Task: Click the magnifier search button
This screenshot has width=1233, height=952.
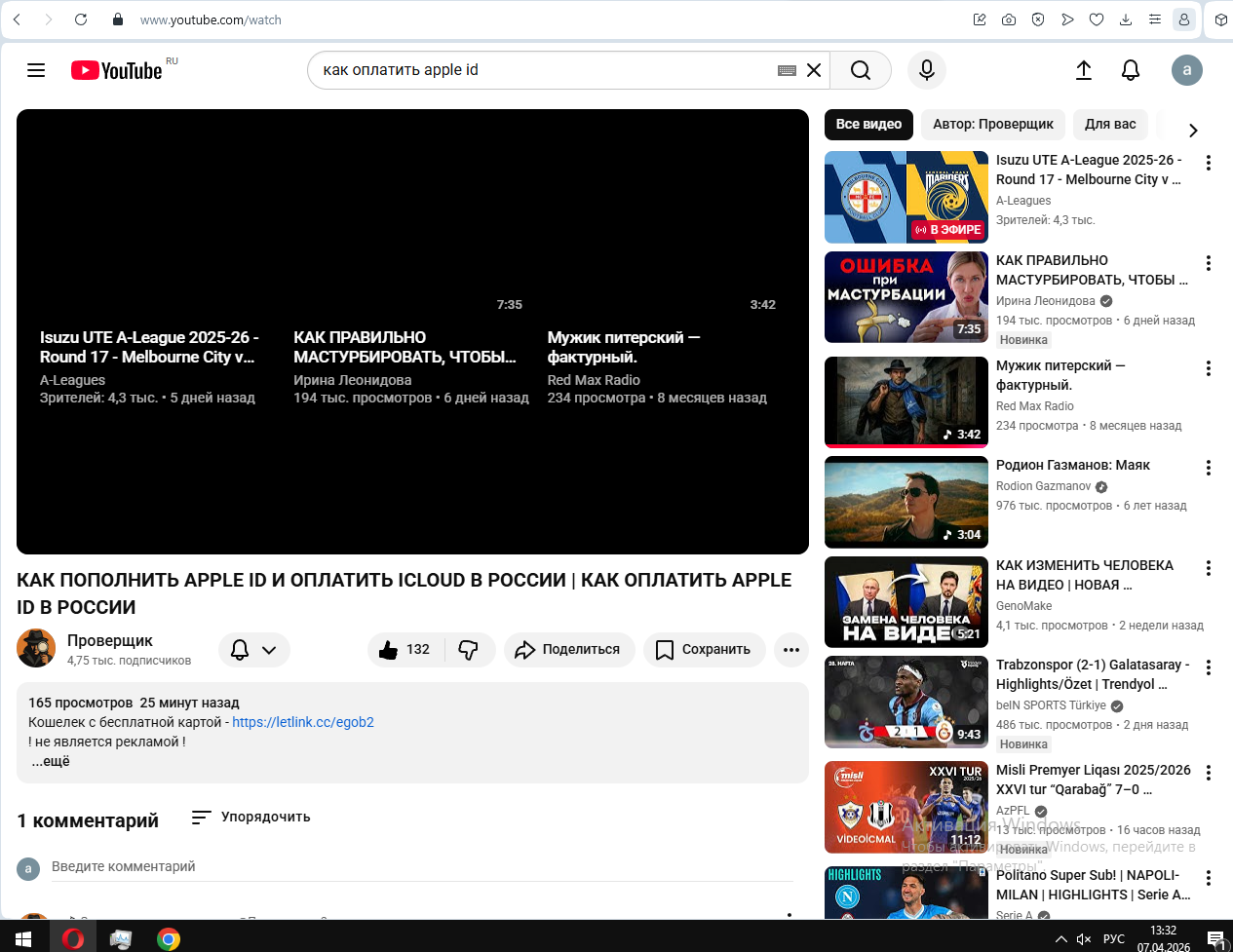Action: tap(860, 70)
